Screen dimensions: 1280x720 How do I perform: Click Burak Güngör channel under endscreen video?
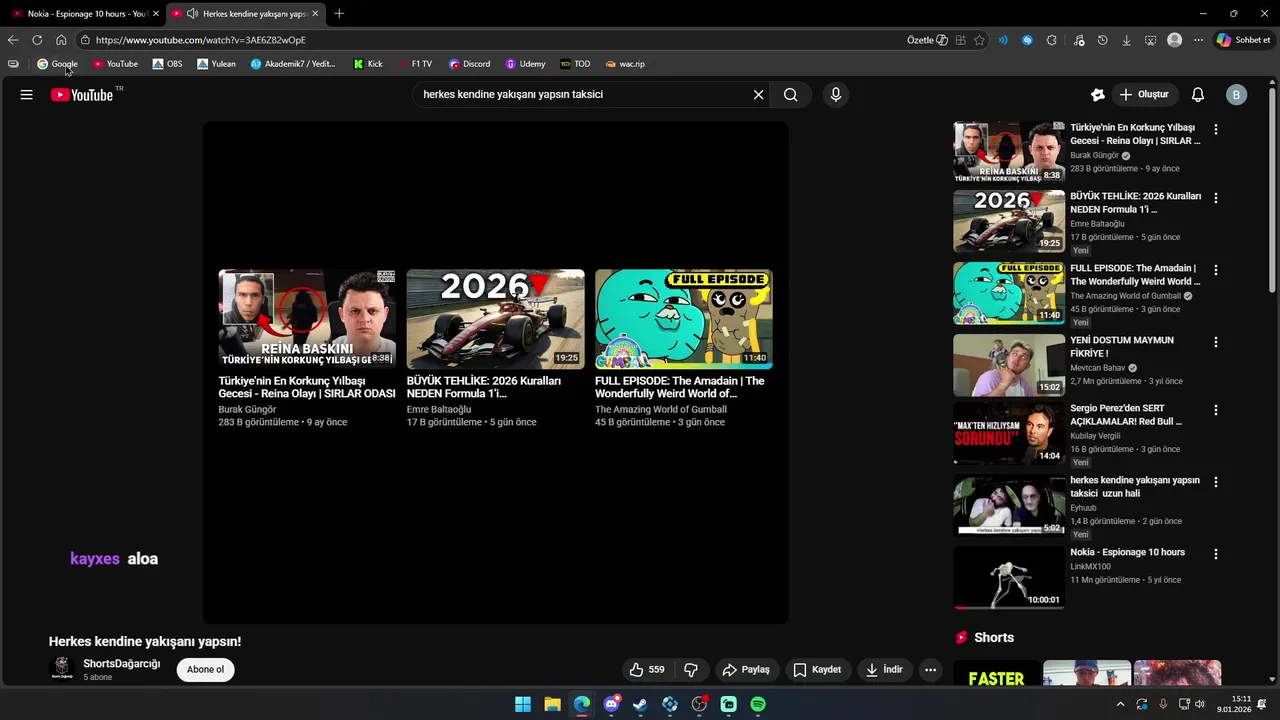(x=247, y=410)
